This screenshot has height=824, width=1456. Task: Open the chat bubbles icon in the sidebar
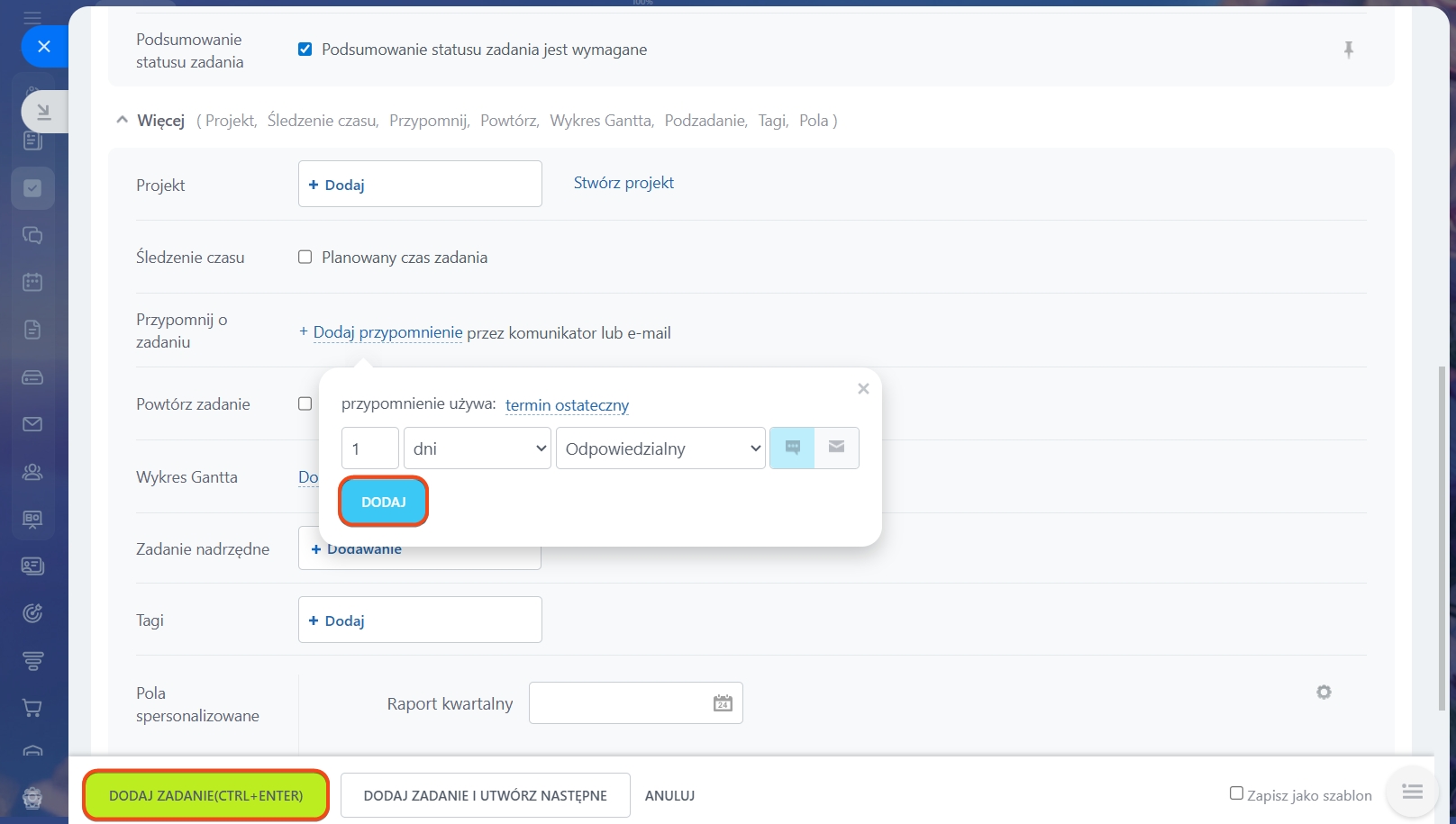point(32,235)
